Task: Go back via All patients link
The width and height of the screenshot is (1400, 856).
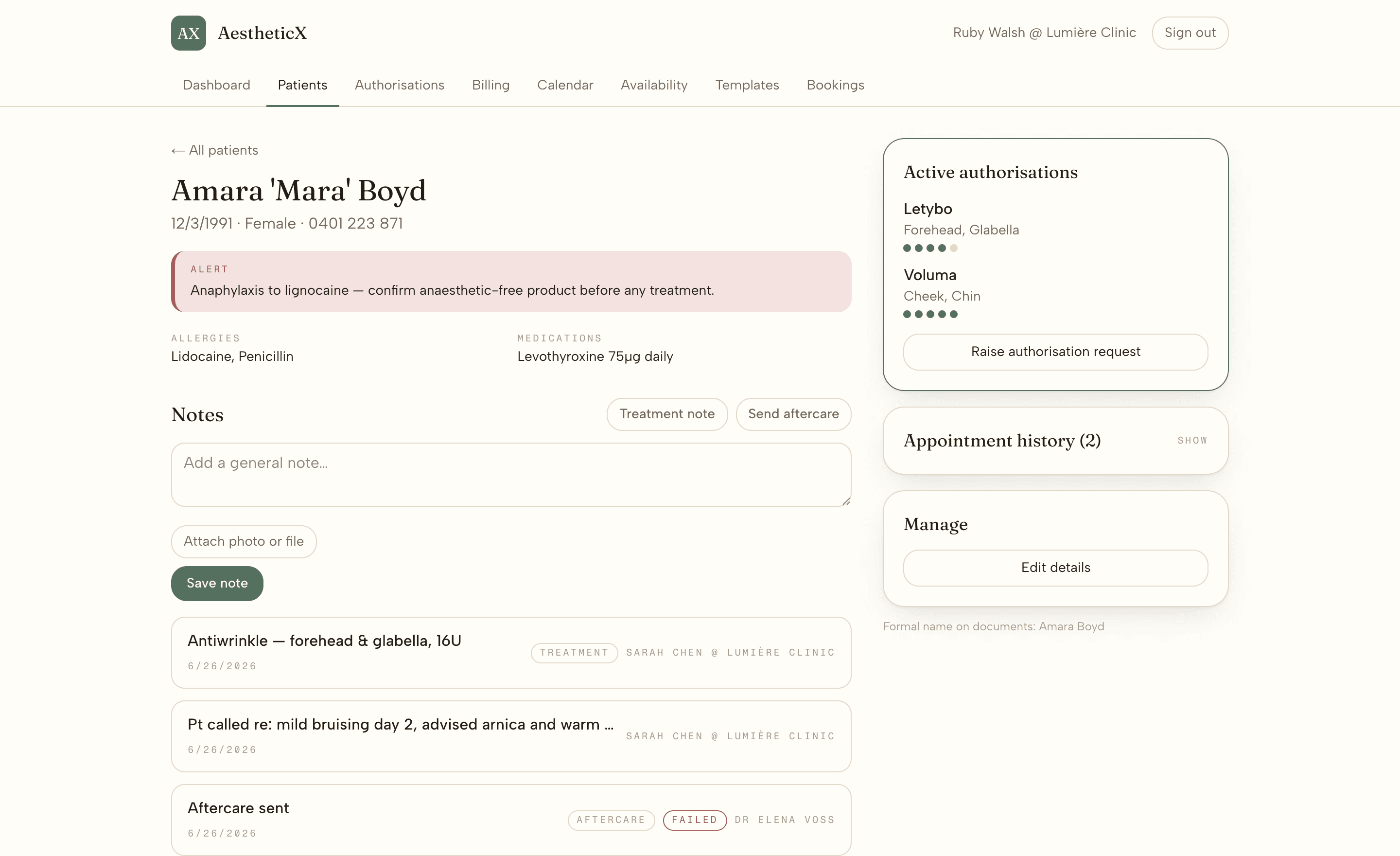Action: [x=215, y=150]
